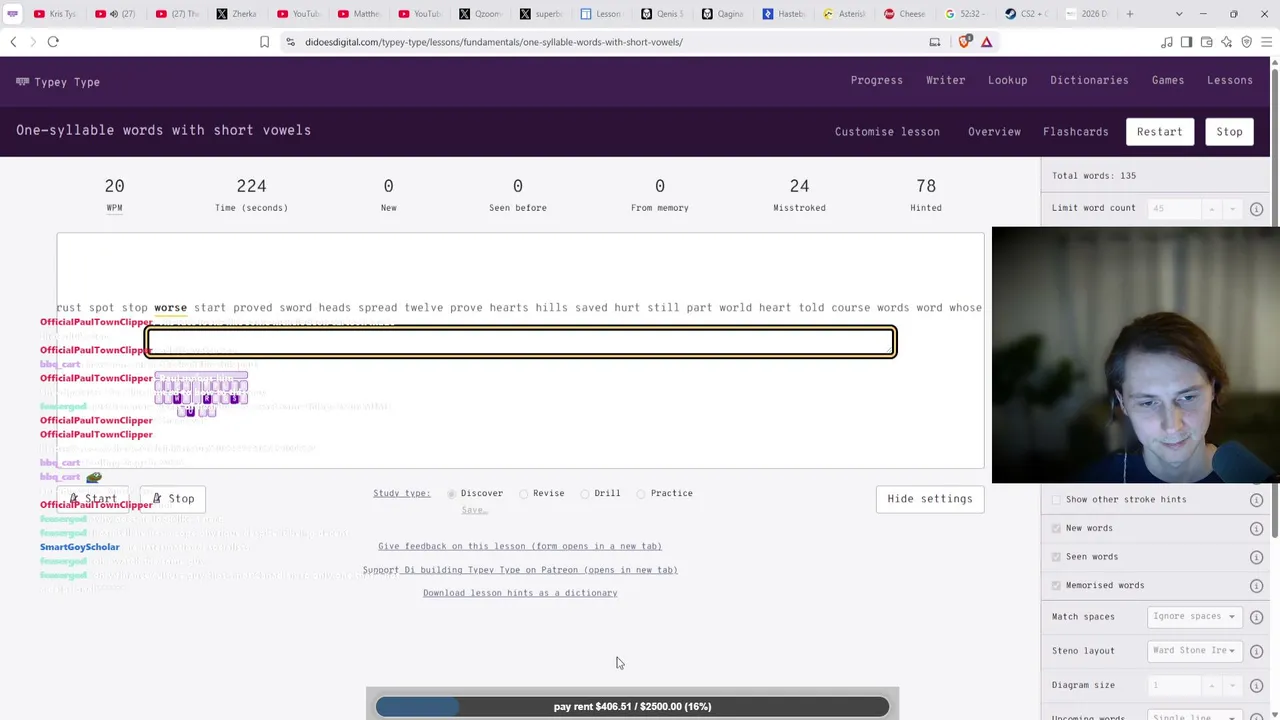The height and width of the screenshot is (720, 1280).
Task: Toggle the Memorised words checkbox
Action: [x=1057, y=585]
